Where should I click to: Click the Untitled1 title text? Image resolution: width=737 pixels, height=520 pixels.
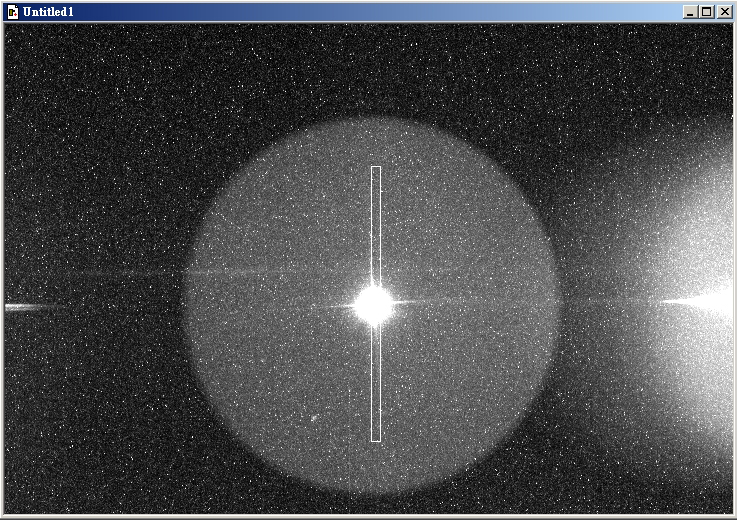[x=48, y=11]
